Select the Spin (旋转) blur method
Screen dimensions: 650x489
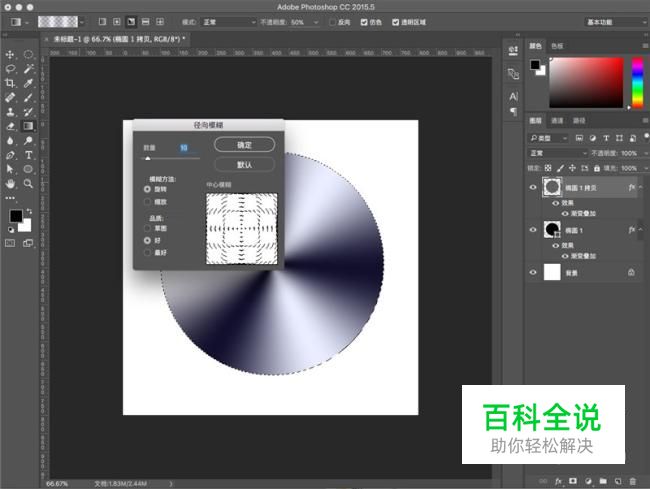coord(147,189)
